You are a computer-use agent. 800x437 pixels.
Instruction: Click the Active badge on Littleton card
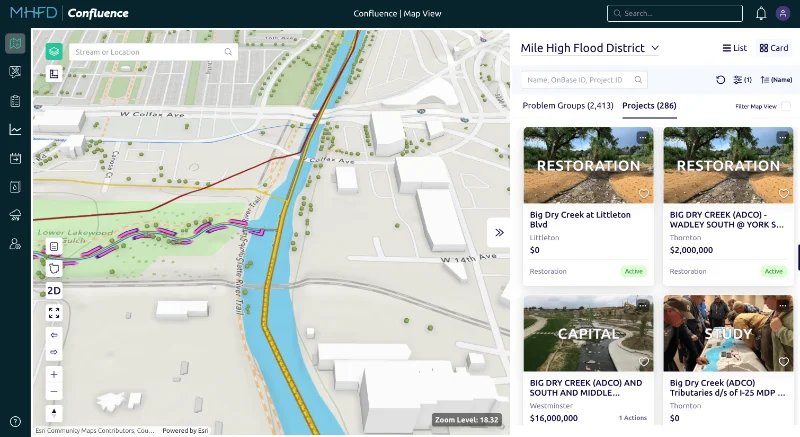634,271
